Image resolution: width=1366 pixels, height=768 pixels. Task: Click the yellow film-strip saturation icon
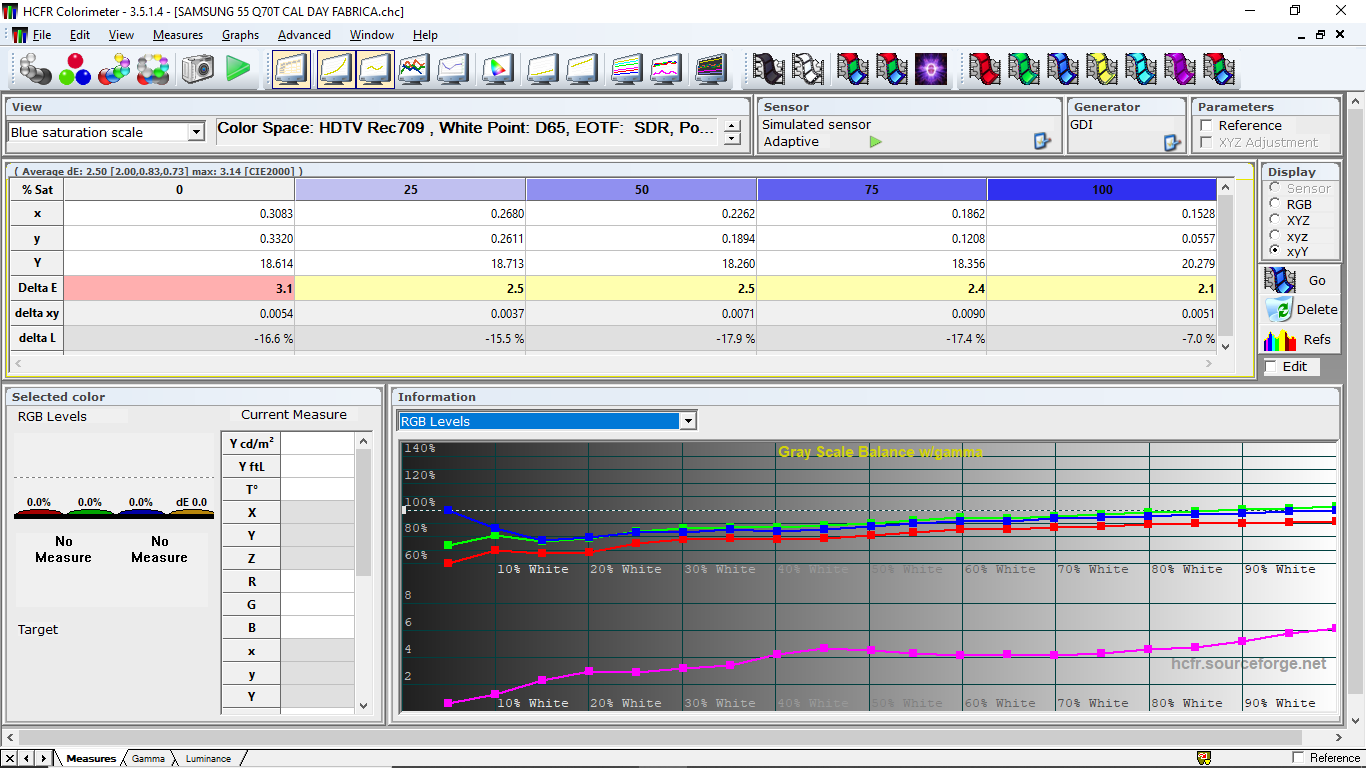[x=1102, y=69]
